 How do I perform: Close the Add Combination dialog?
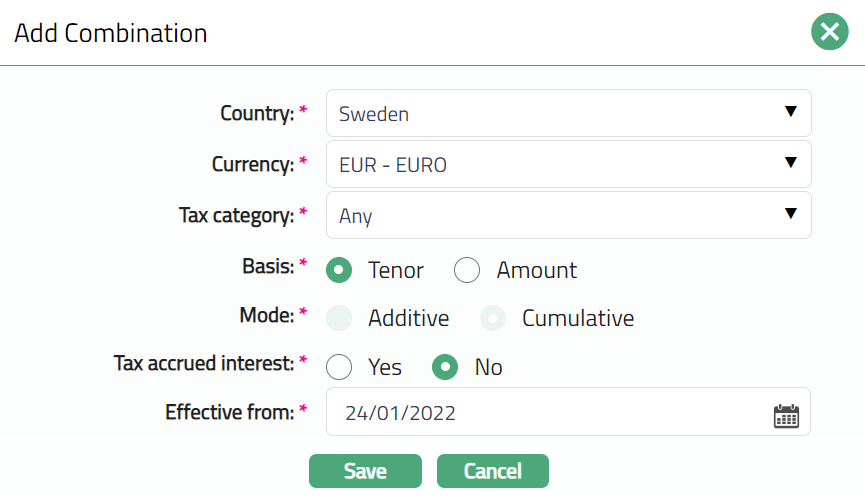point(829,33)
